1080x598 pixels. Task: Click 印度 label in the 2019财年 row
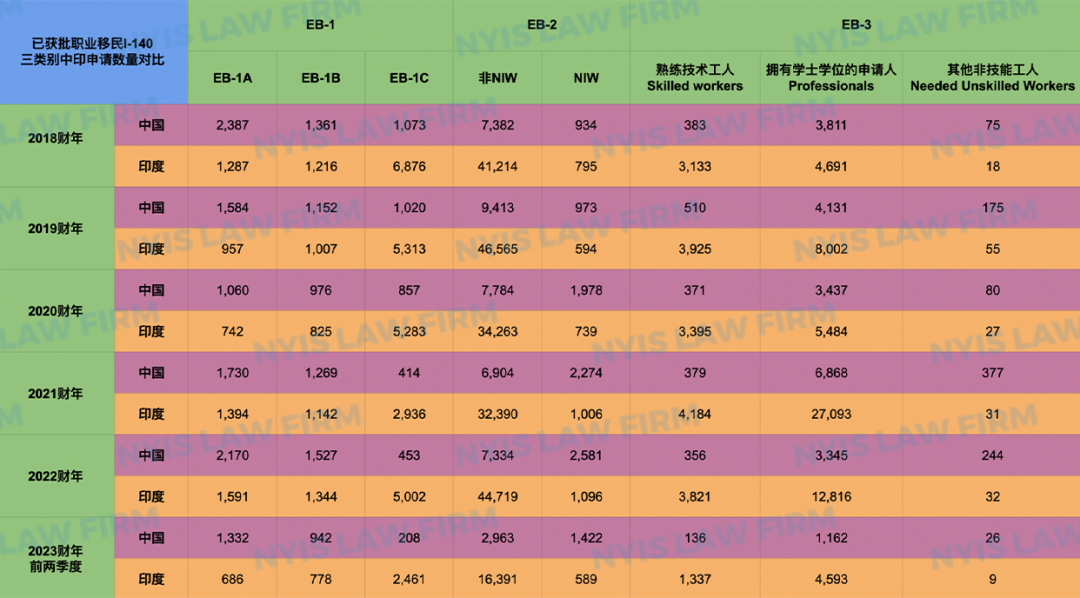coord(152,249)
